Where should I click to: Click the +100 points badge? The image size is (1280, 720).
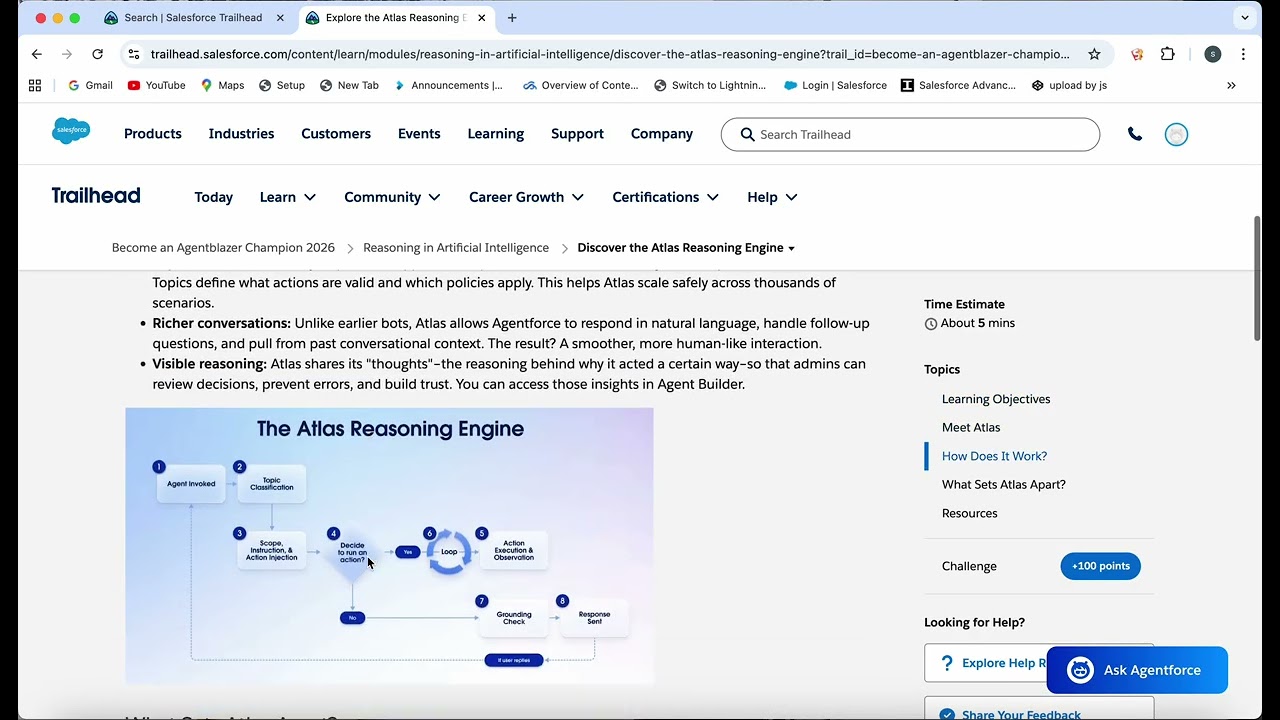click(x=1101, y=566)
